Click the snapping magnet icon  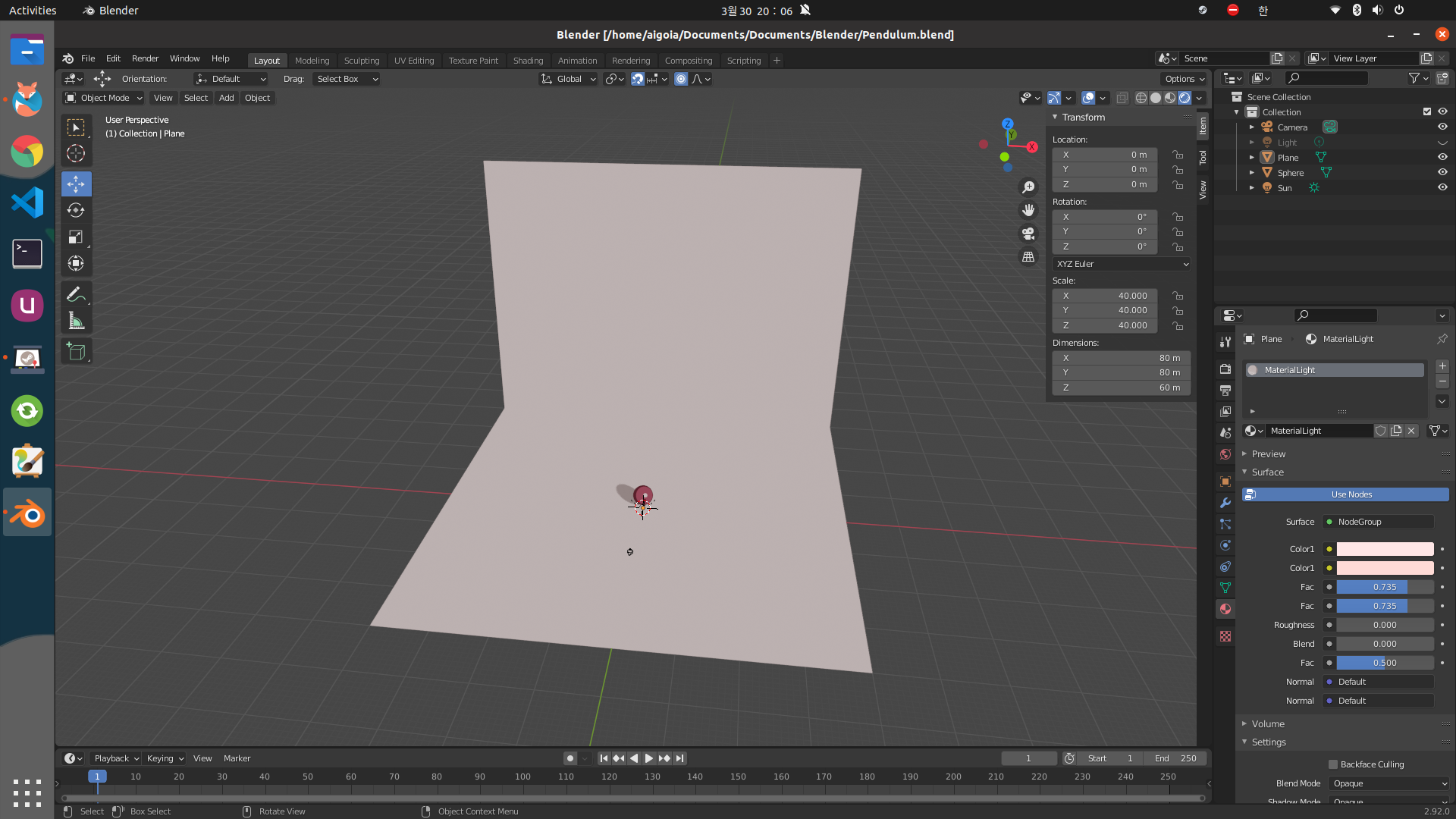click(638, 79)
